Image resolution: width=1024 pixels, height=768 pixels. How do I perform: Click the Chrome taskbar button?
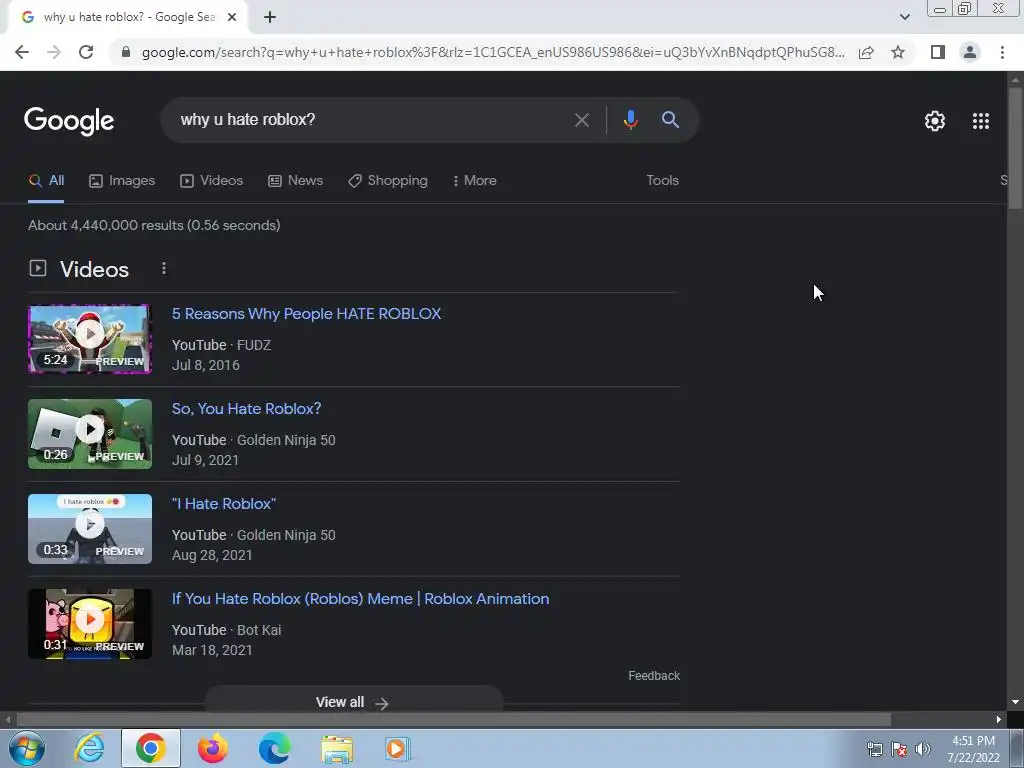151,748
